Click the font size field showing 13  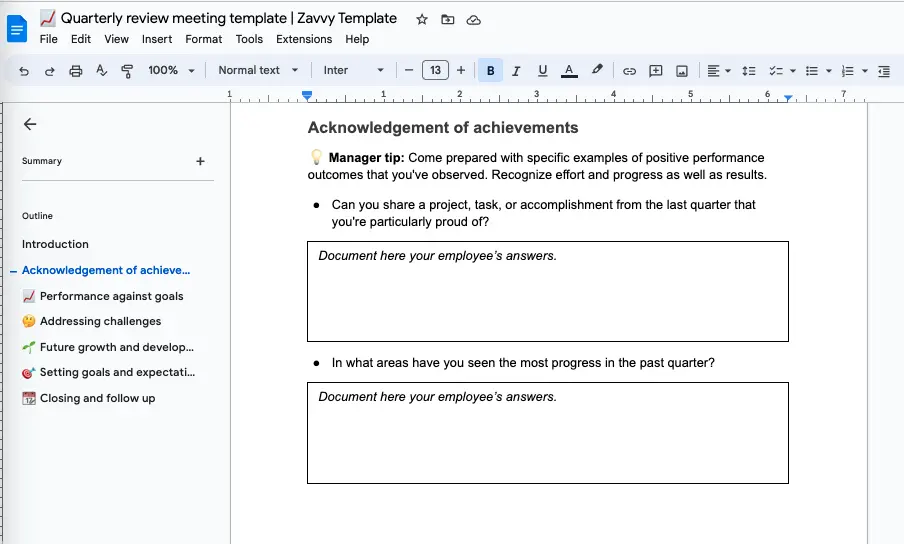pyautogui.click(x=435, y=70)
